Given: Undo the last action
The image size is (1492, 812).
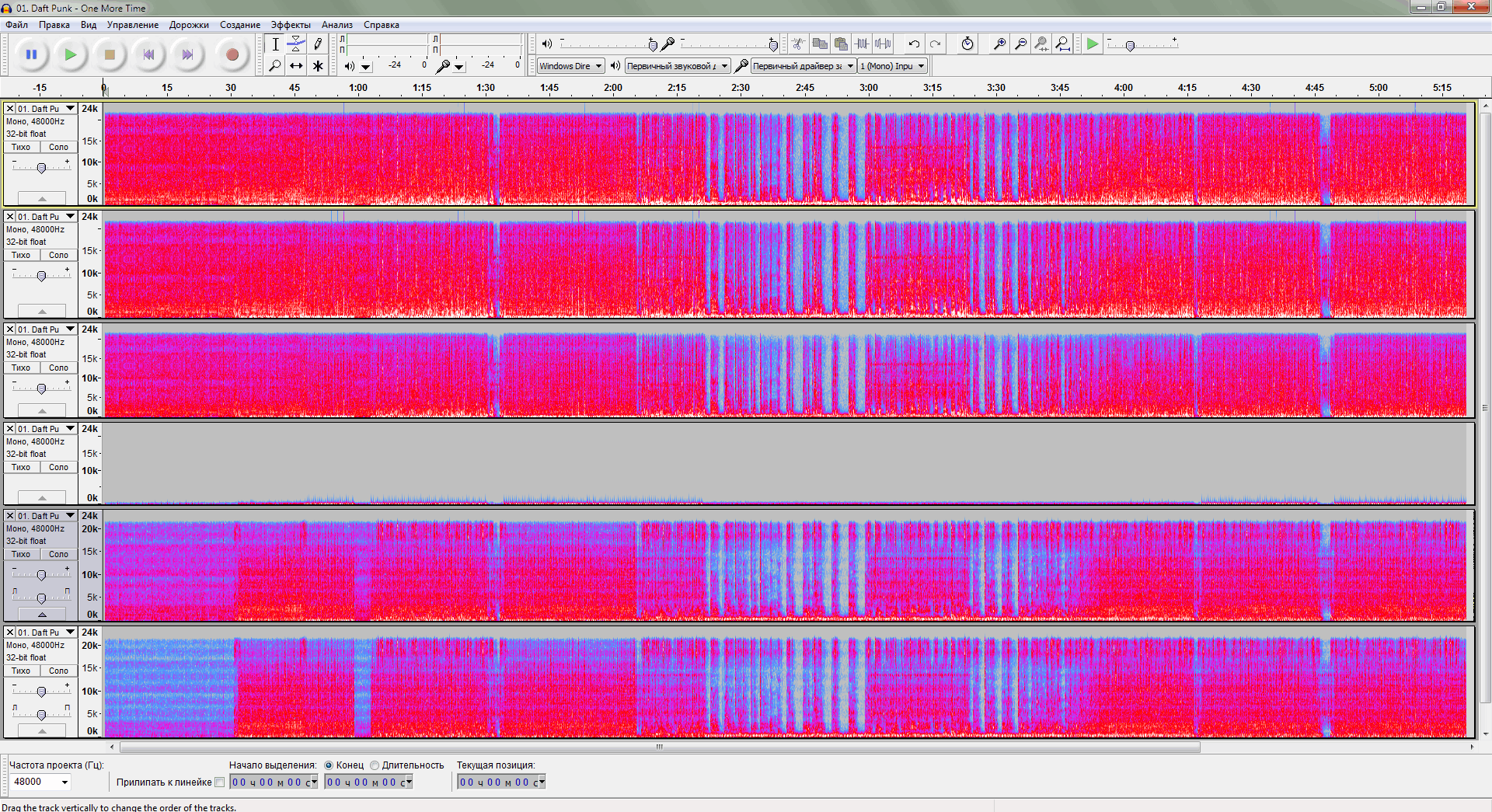Looking at the screenshot, I should 915,44.
